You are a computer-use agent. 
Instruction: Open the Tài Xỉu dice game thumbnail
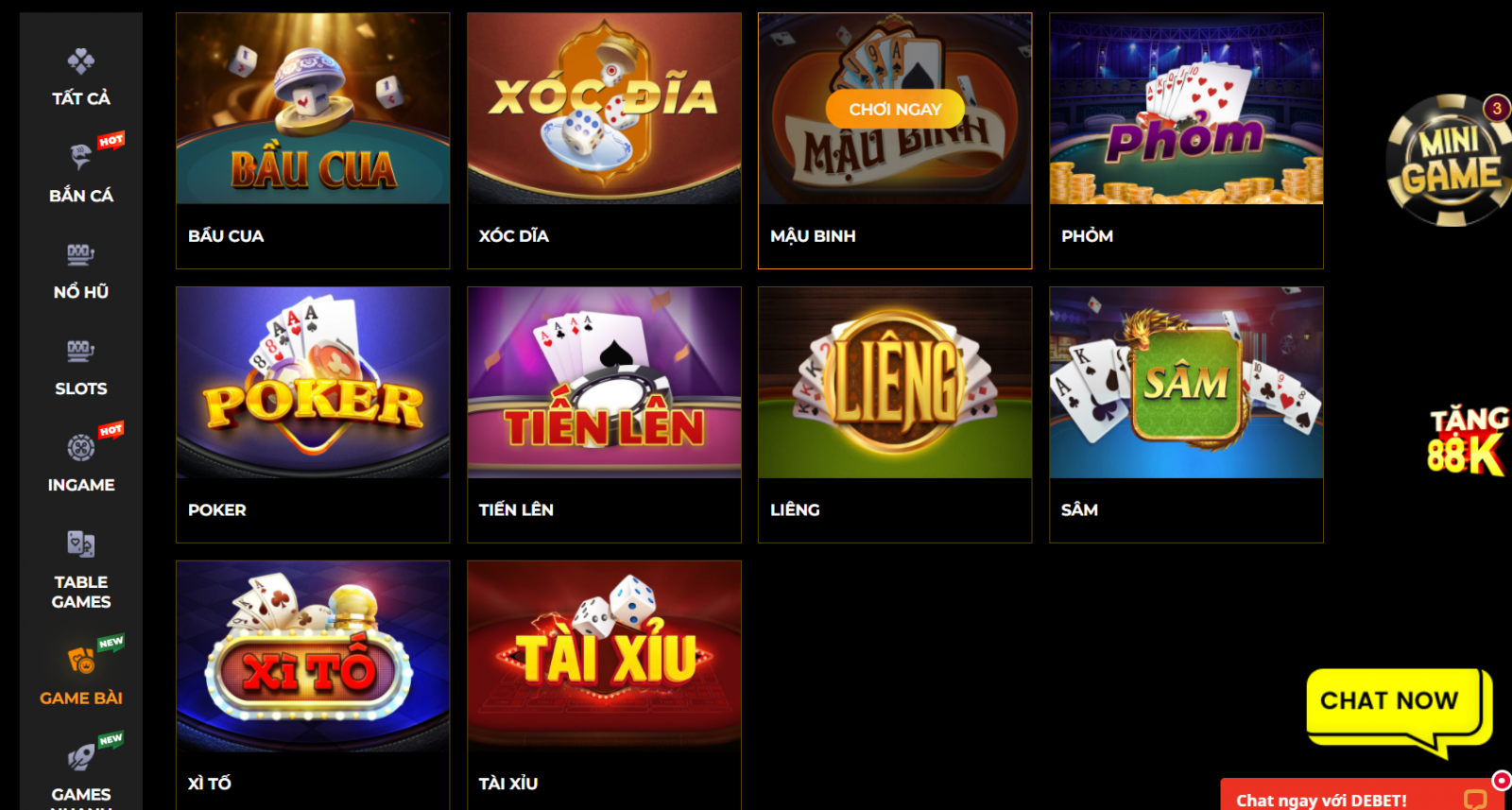click(x=604, y=657)
